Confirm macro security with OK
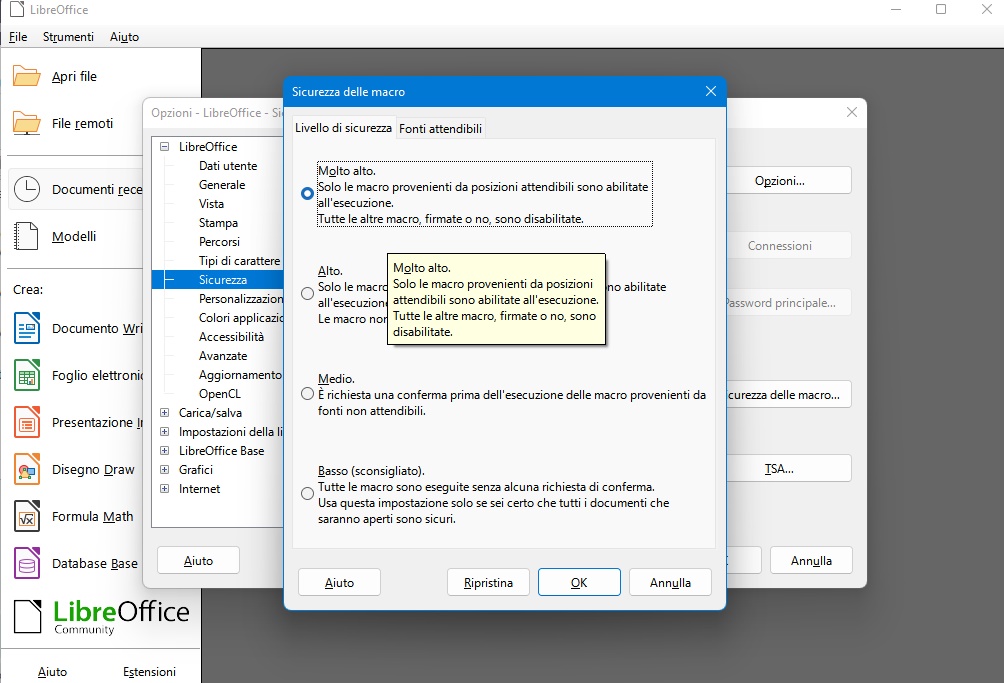This screenshot has height=683, width=1004. point(579,583)
